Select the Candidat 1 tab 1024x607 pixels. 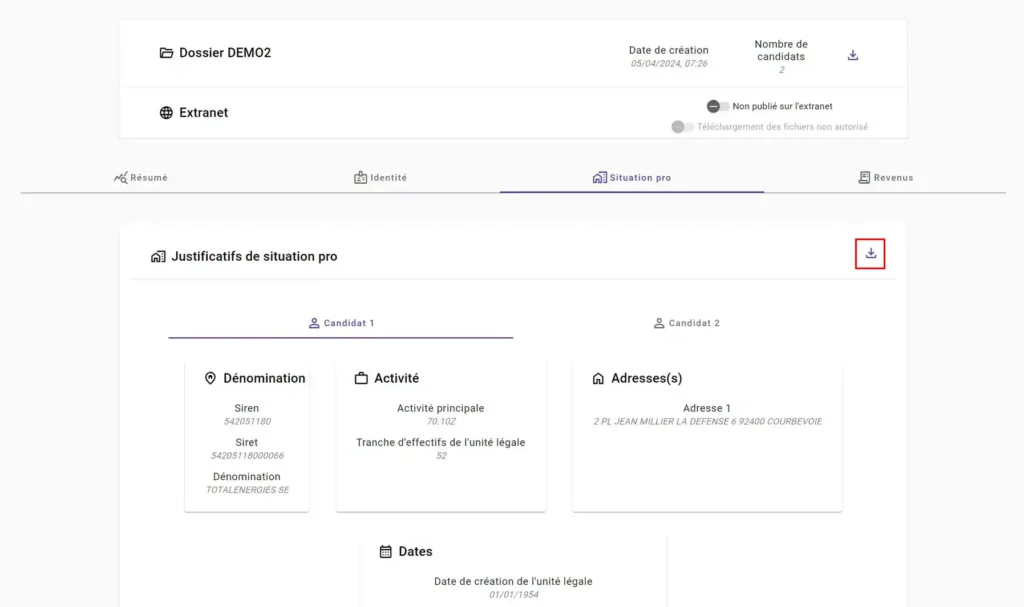(341, 323)
